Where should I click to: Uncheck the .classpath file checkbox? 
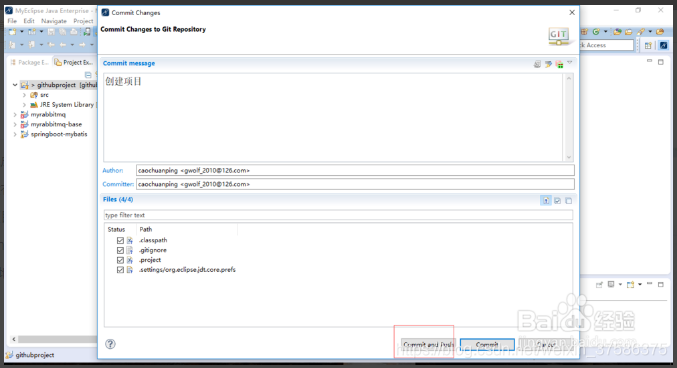pyautogui.click(x=120, y=241)
